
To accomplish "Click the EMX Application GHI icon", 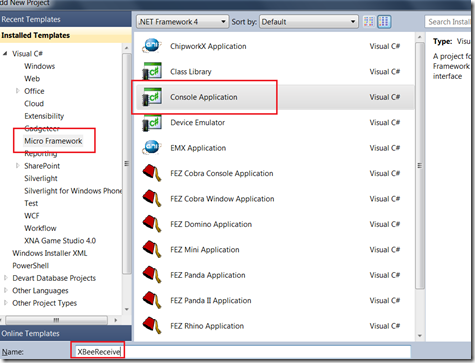I will [152, 148].
